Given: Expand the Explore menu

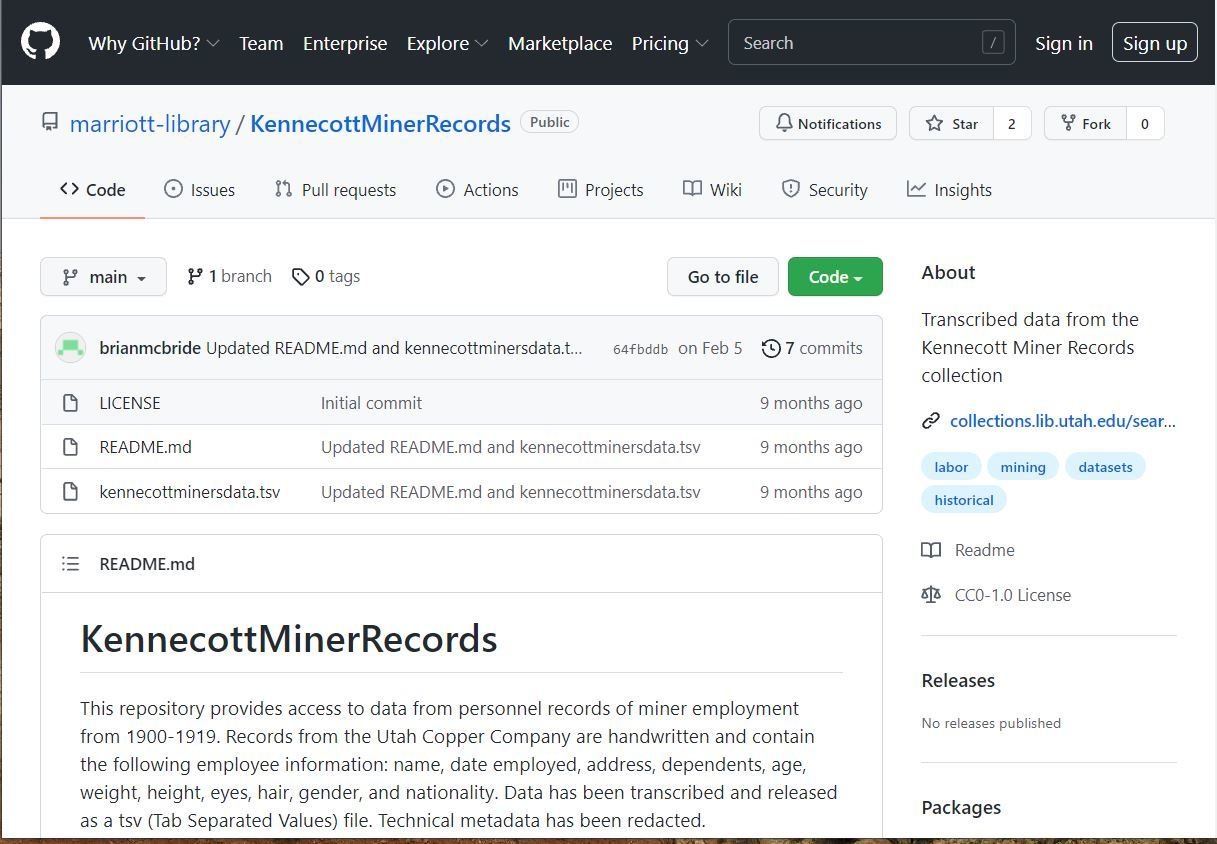Looking at the screenshot, I should tap(447, 43).
